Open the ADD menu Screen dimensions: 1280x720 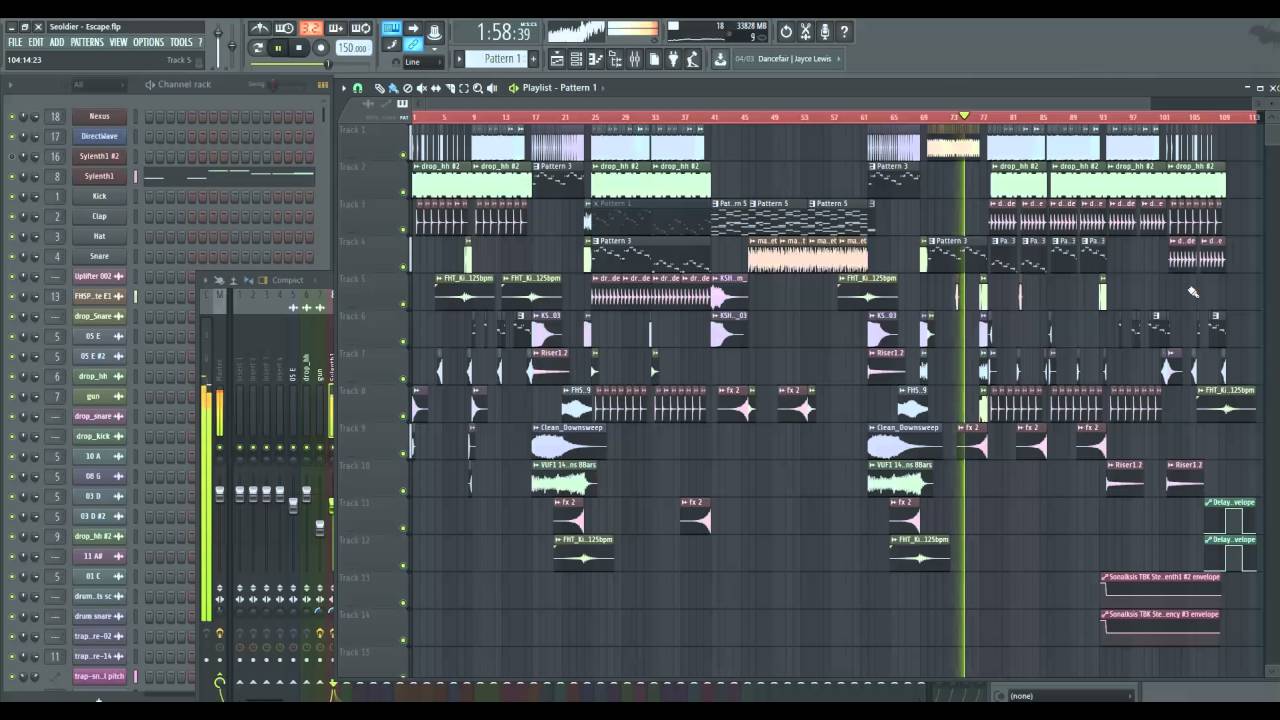(57, 43)
